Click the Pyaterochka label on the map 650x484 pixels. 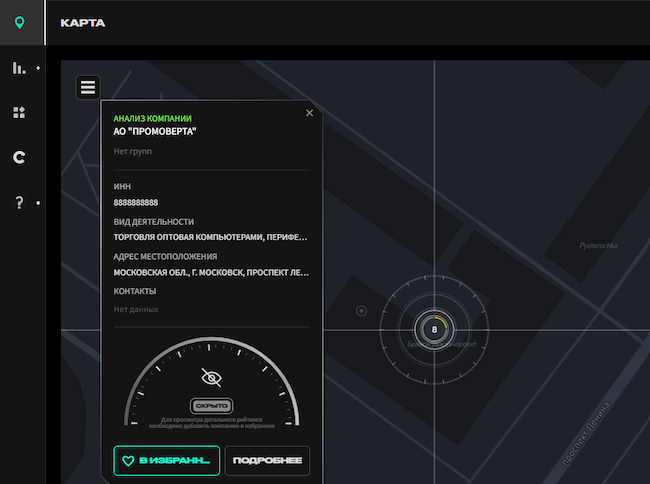pyautogui.click(x=599, y=245)
